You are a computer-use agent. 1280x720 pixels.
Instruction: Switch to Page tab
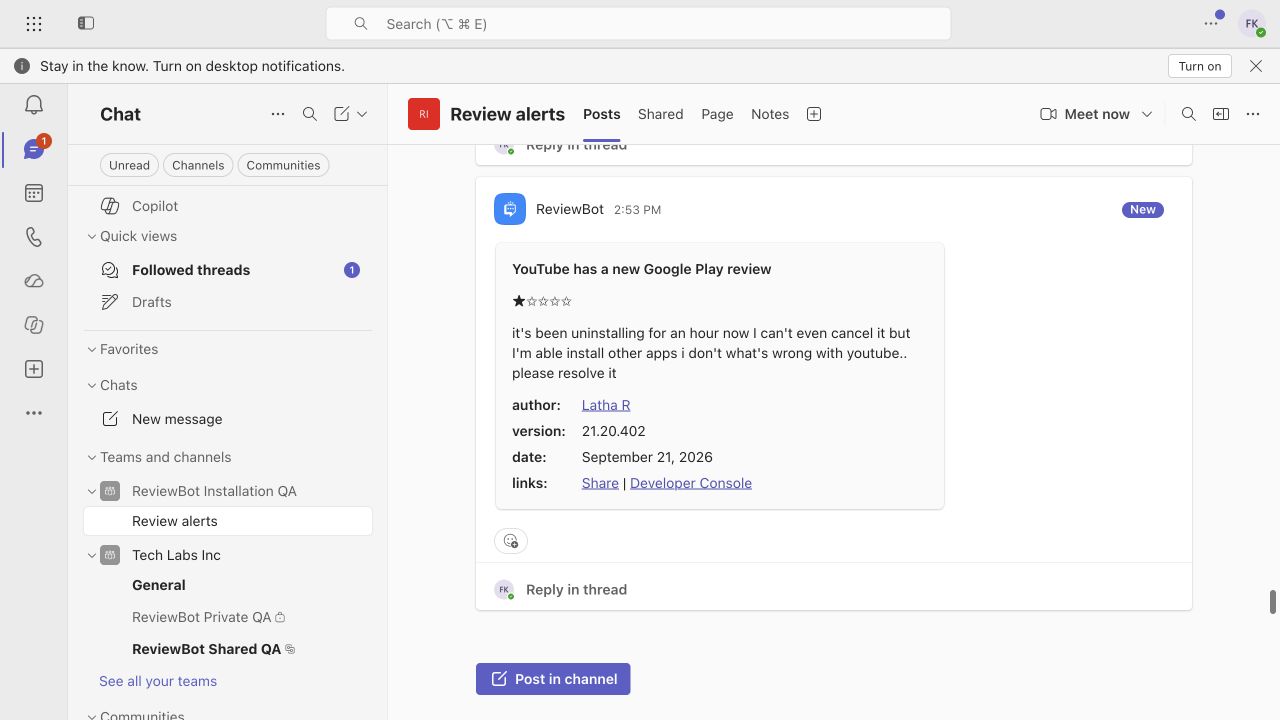click(717, 114)
